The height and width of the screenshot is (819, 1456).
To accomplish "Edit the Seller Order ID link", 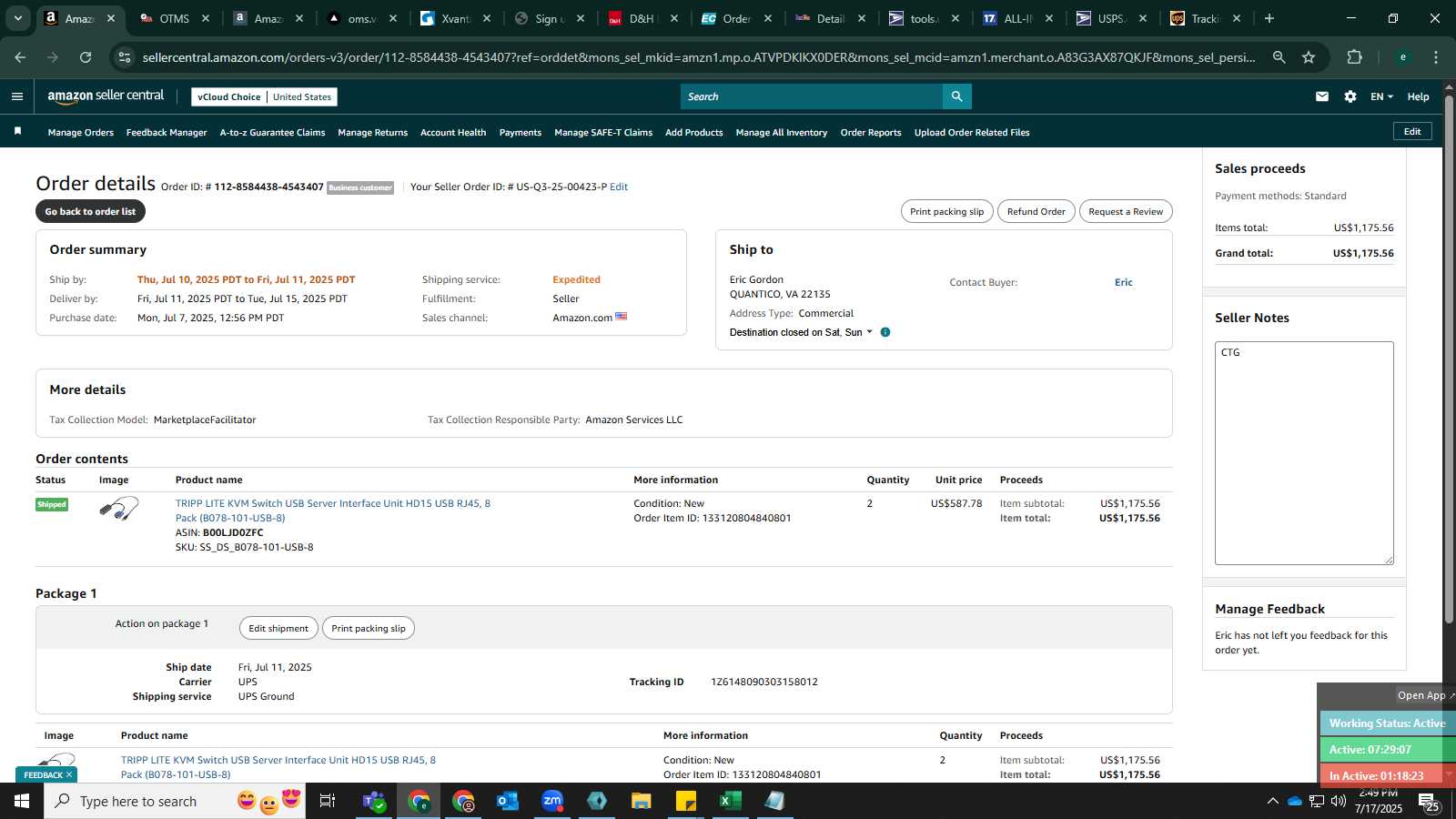I will pyautogui.click(x=619, y=187).
